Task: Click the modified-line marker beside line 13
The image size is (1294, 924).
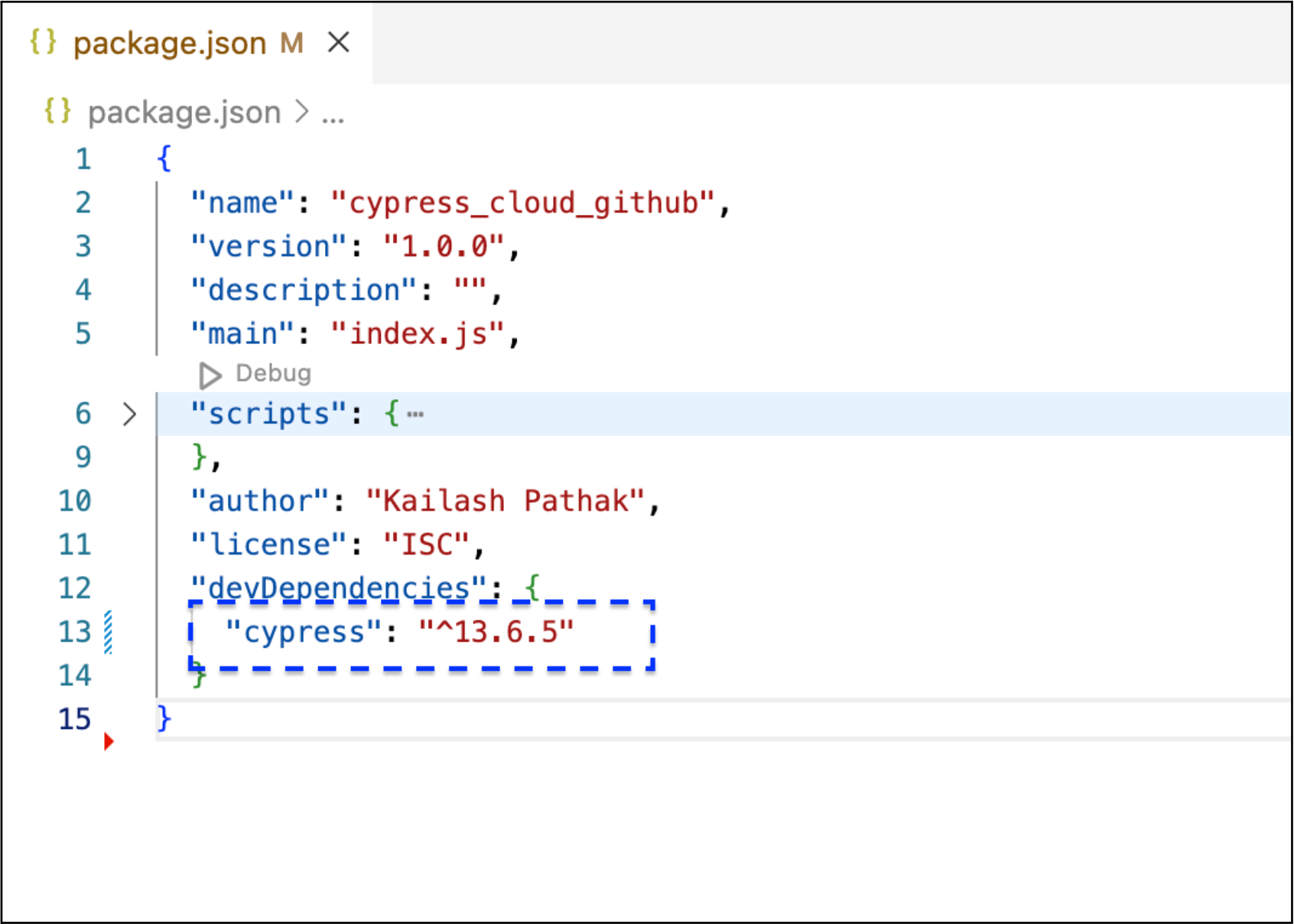Action: 109,632
